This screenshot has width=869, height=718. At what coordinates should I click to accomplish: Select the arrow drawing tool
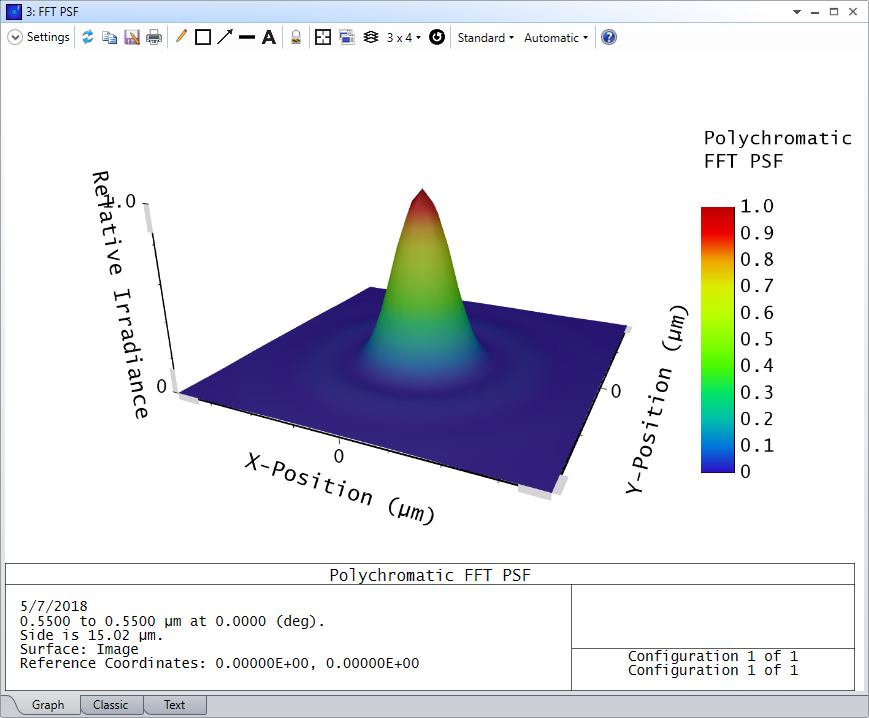(x=225, y=37)
